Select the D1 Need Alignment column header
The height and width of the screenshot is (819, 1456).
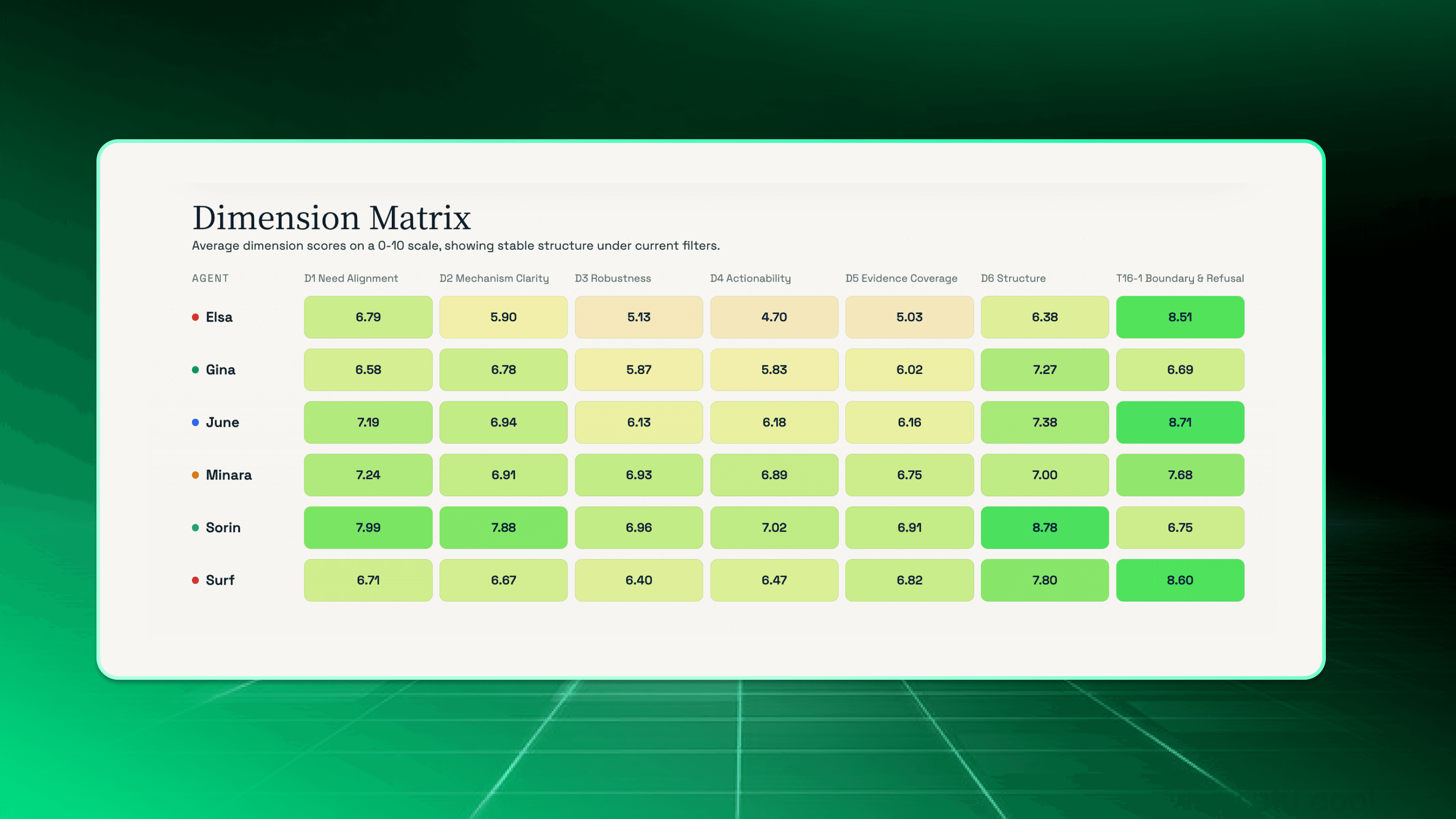[x=351, y=278]
